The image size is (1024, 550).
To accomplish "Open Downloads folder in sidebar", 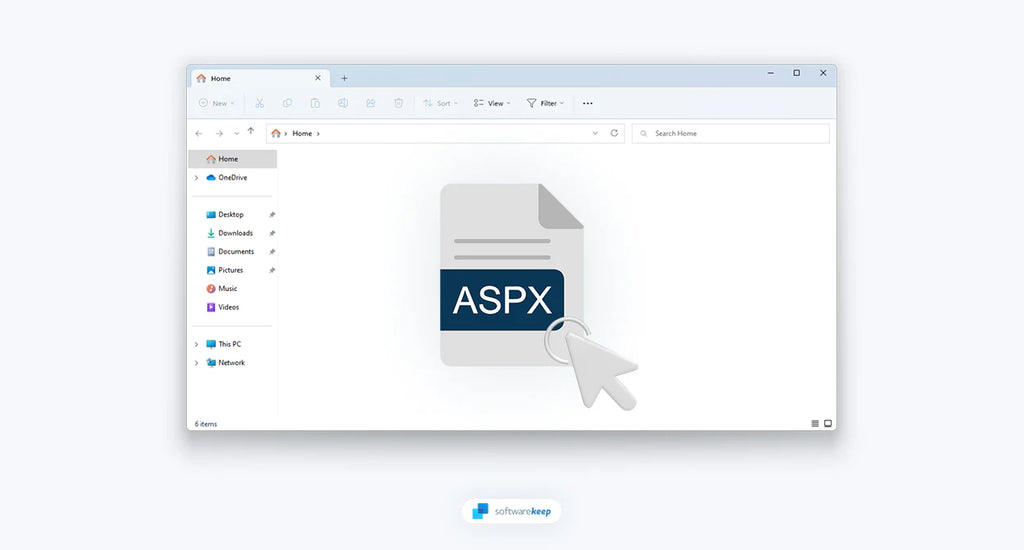I will (x=235, y=233).
